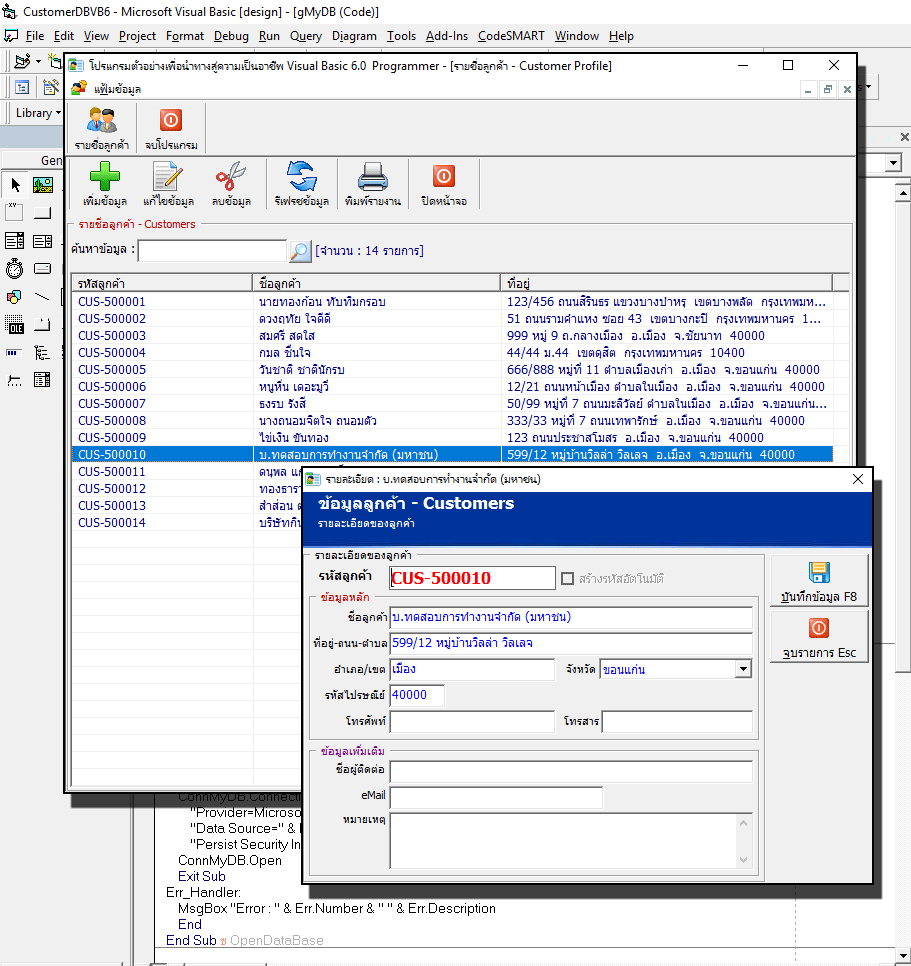The height and width of the screenshot is (966, 911).
Task: Open the แฟ้มข้อมูล menu
Action: [117, 89]
